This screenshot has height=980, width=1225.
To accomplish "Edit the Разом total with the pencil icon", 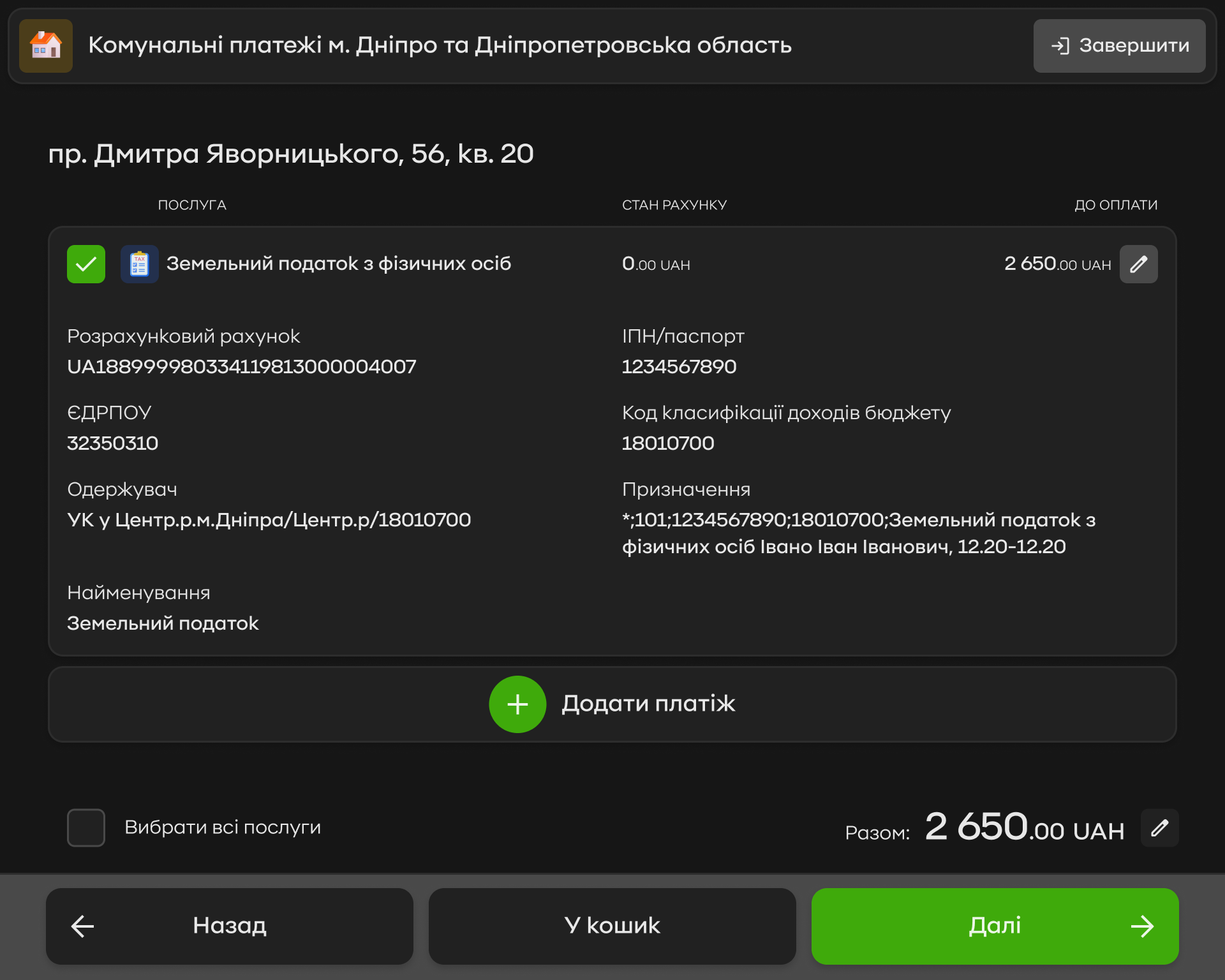I will [x=1160, y=828].
